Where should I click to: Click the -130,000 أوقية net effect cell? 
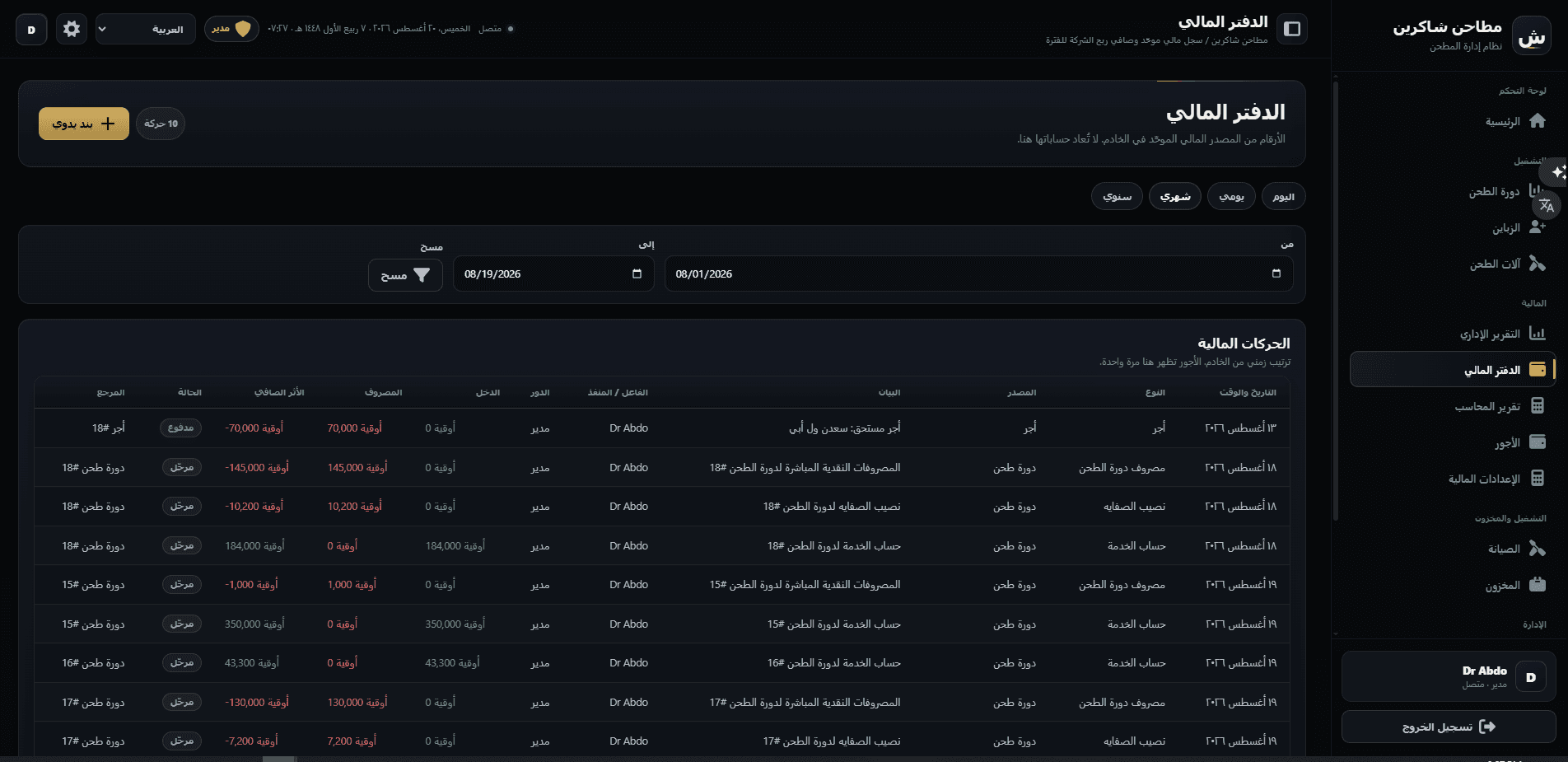pos(257,703)
